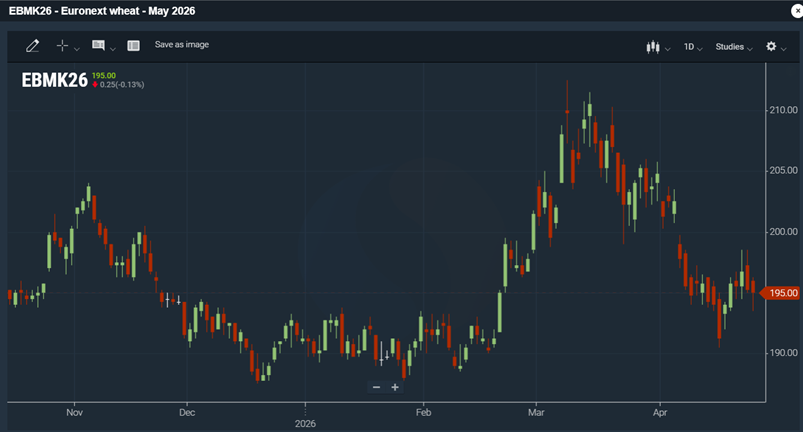The height and width of the screenshot is (432, 803).
Task: Open the candlestick chart type icon
Action: coord(653,47)
